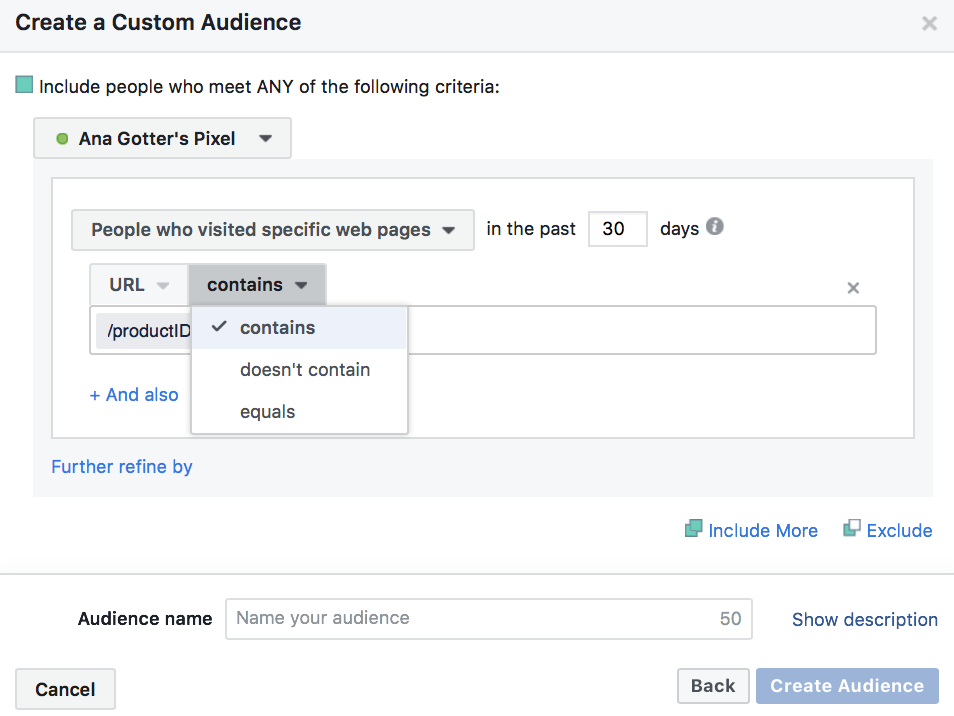Open the Ana Gotter's Pixel dropdown
Viewport: 954px width, 716px height.
162,139
